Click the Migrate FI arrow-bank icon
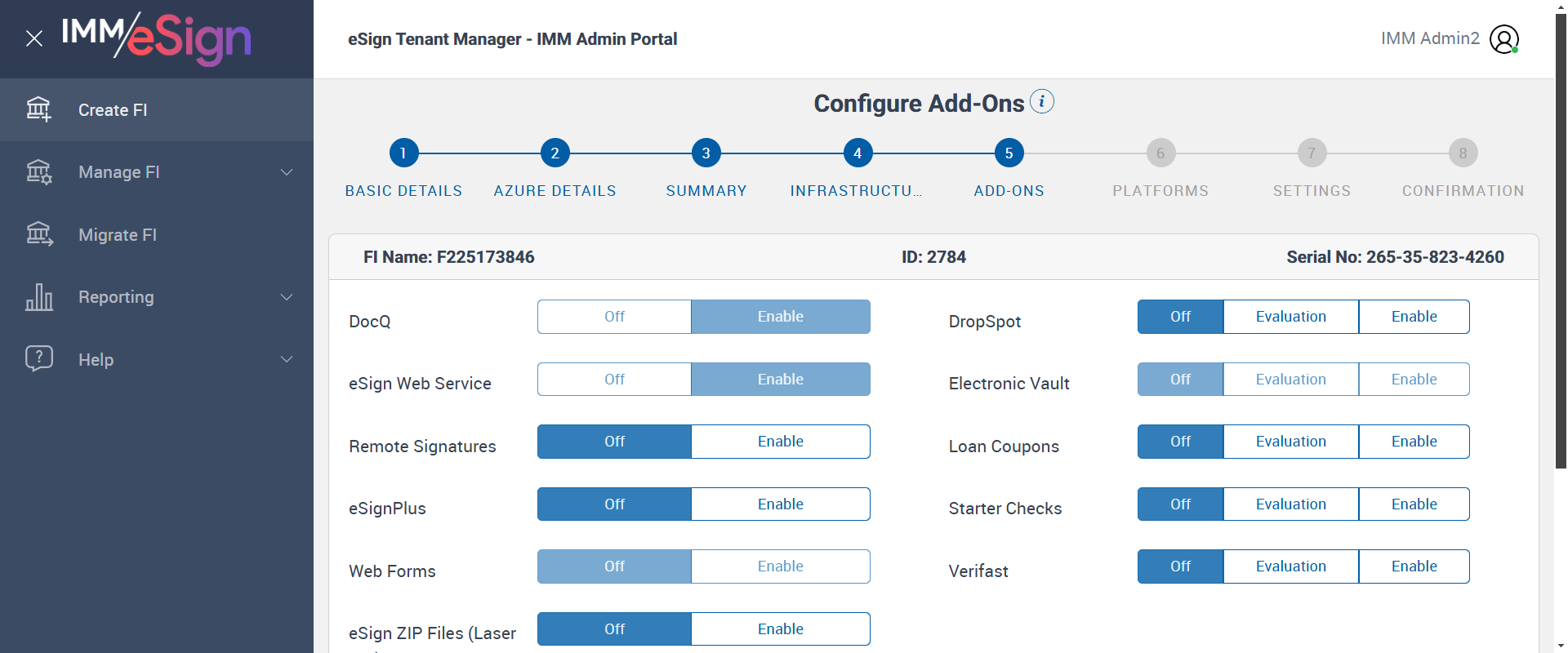The height and width of the screenshot is (653, 1568). coord(38,234)
